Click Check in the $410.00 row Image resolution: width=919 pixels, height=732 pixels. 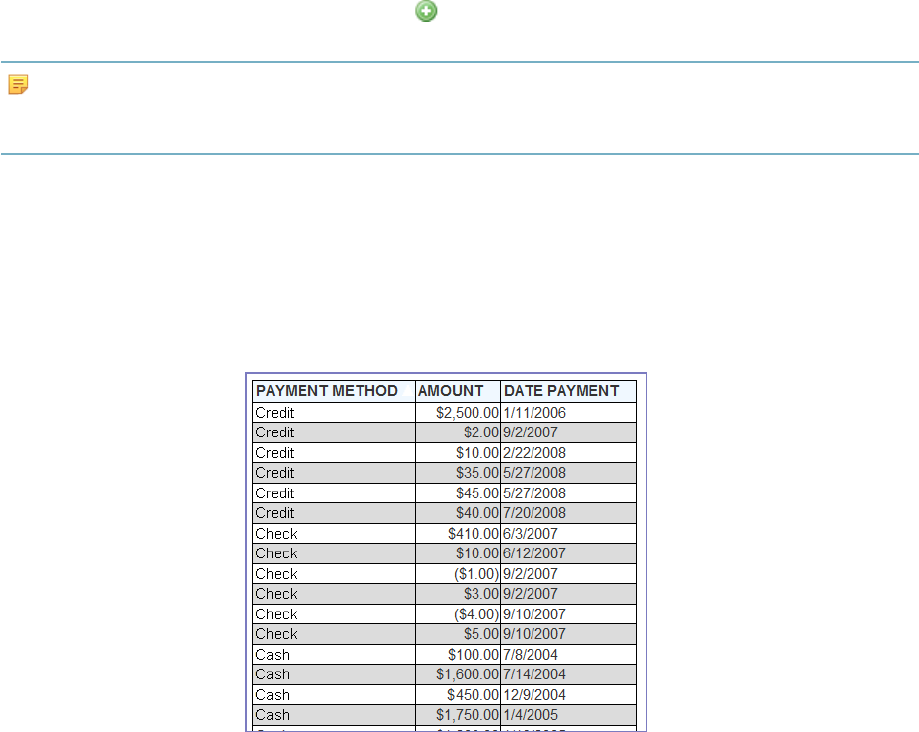(333, 534)
